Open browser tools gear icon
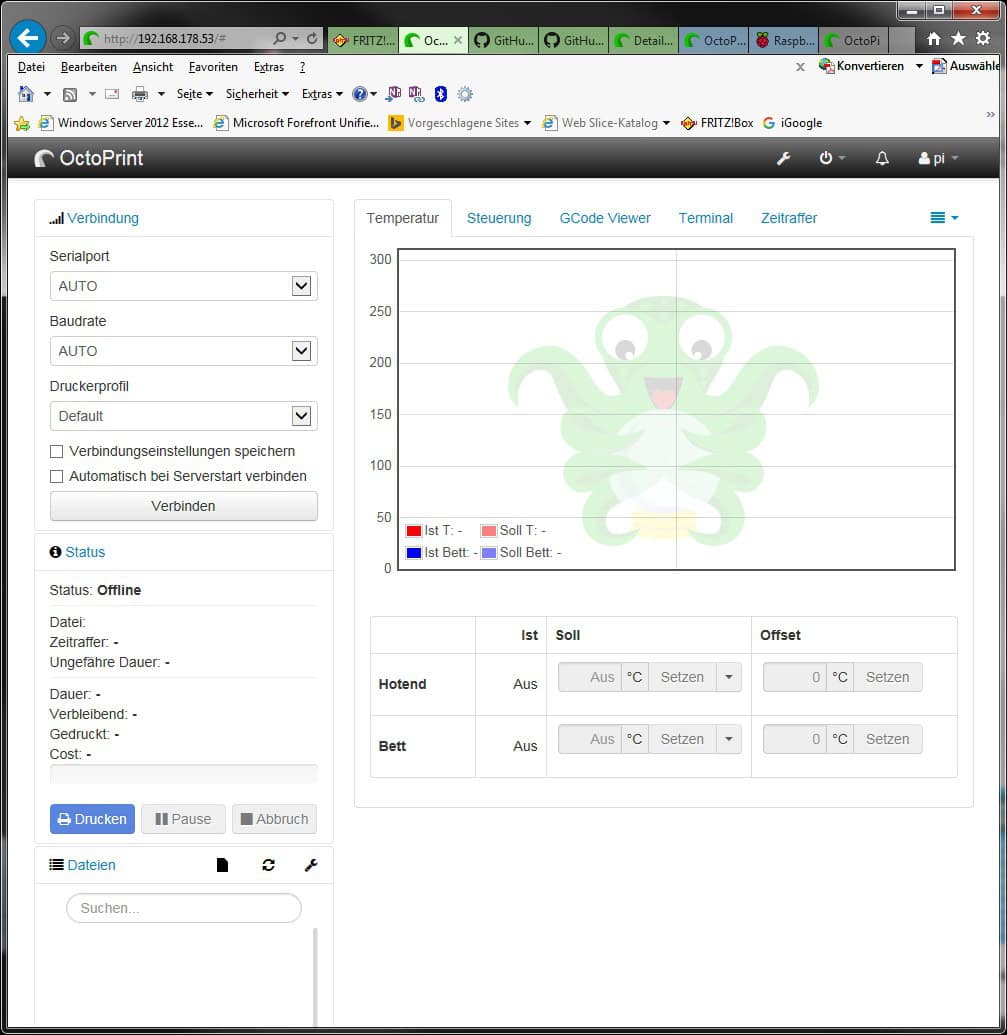 point(983,38)
